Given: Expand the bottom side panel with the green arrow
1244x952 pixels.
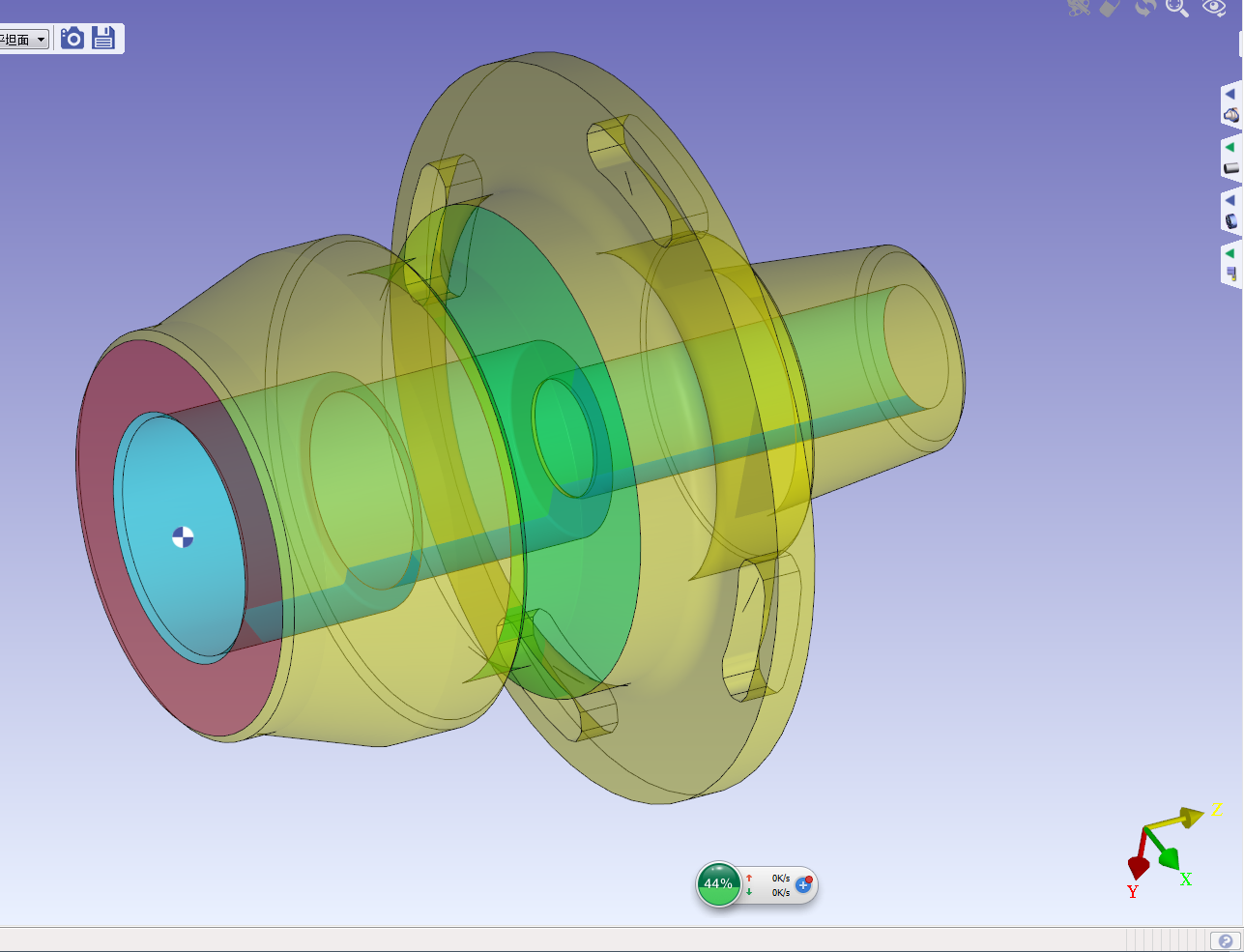Looking at the screenshot, I should click(1230, 254).
